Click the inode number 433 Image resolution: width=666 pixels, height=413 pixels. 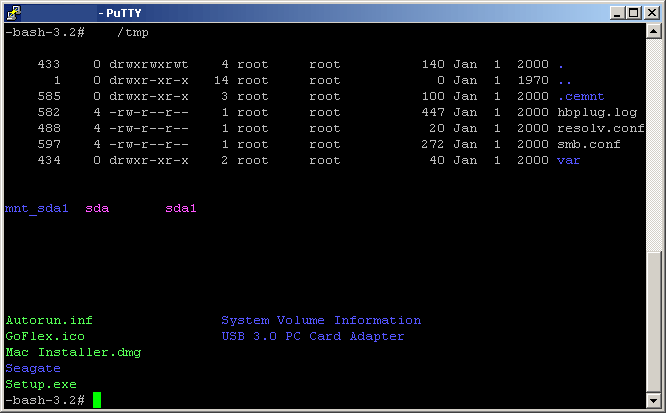click(49, 65)
